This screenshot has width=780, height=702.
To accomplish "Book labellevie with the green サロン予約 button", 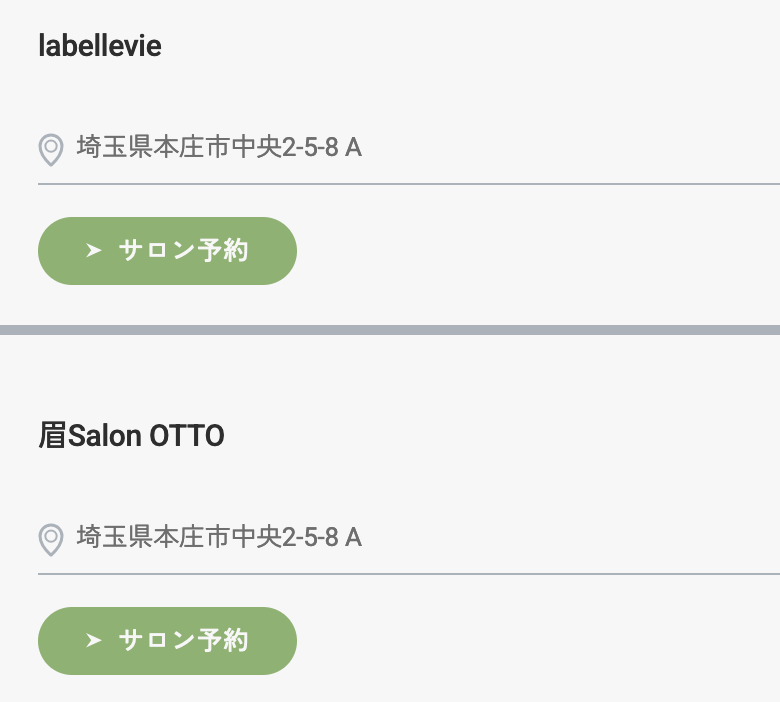I will click(x=167, y=251).
